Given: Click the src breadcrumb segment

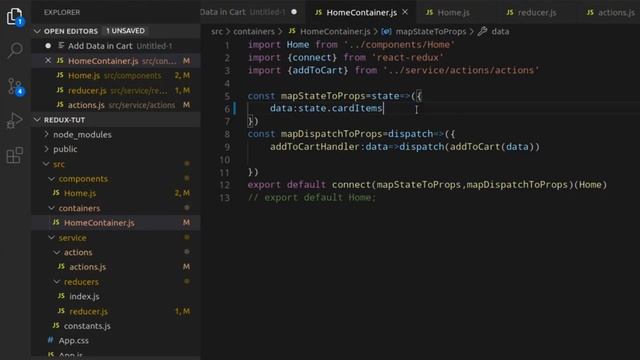Looking at the screenshot, I should (217, 31).
